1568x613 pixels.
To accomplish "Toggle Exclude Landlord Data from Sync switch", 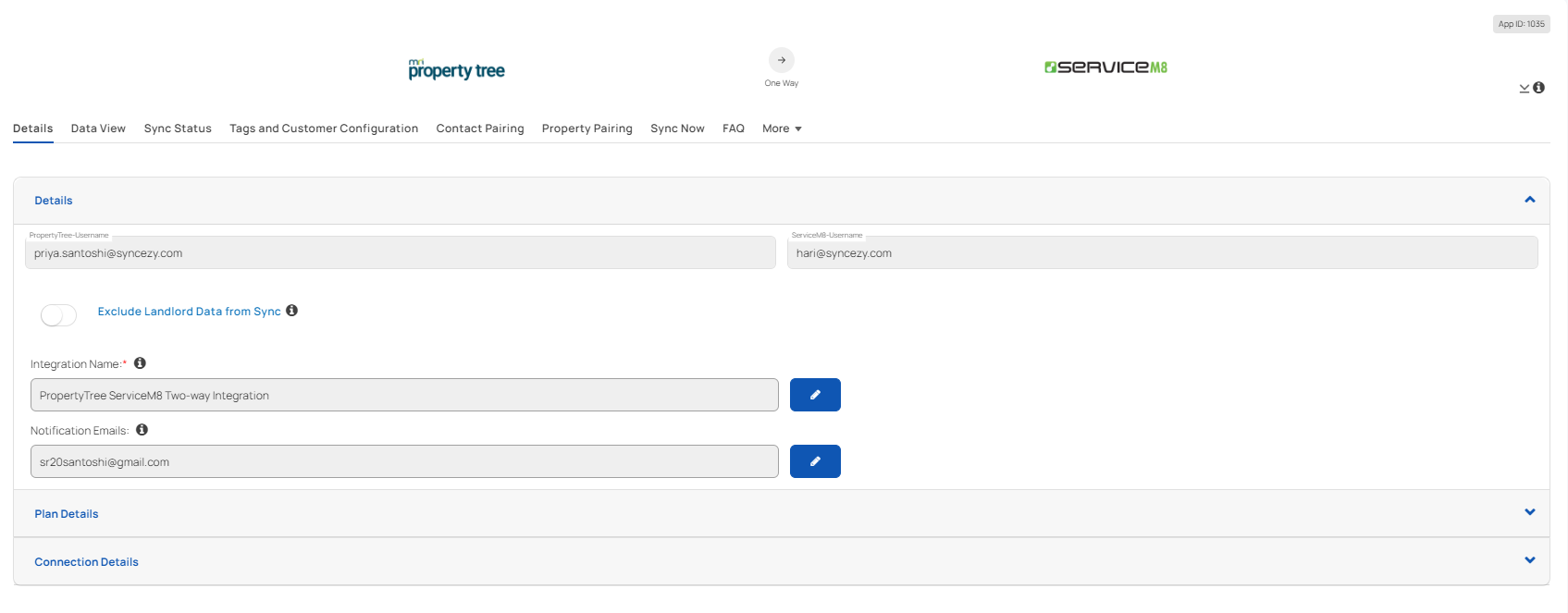I will tap(58, 315).
